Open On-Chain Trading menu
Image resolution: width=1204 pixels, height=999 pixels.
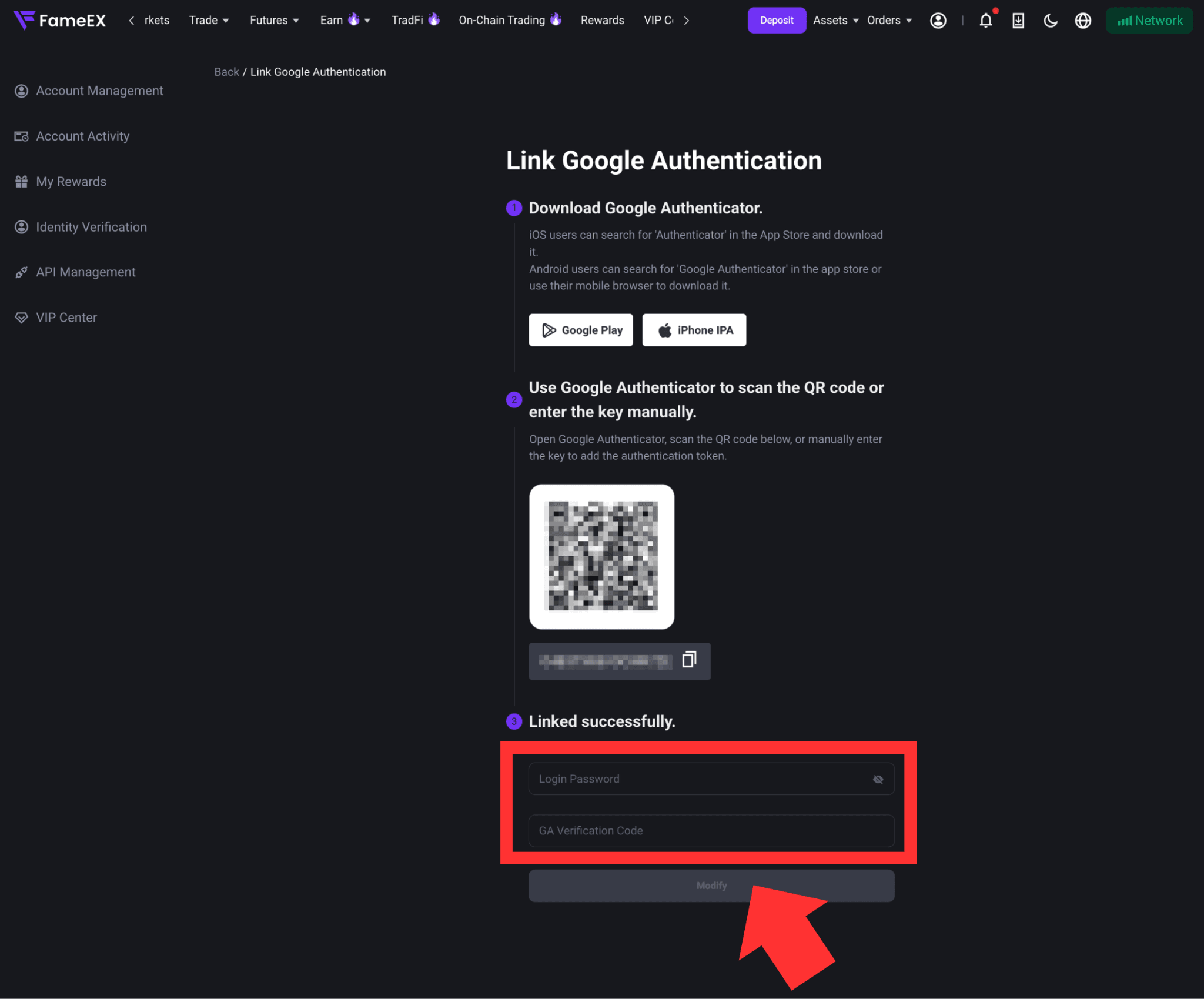[510, 21]
